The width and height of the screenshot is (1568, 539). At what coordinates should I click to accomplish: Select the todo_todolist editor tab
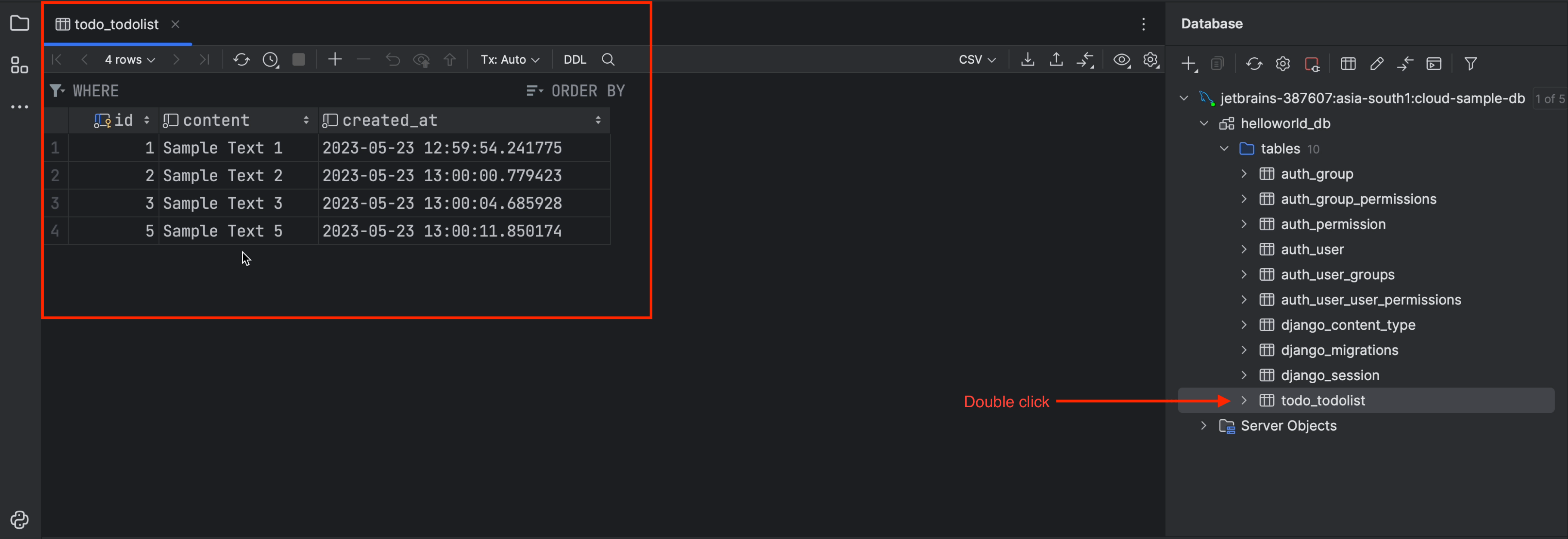pyautogui.click(x=116, y=25)
